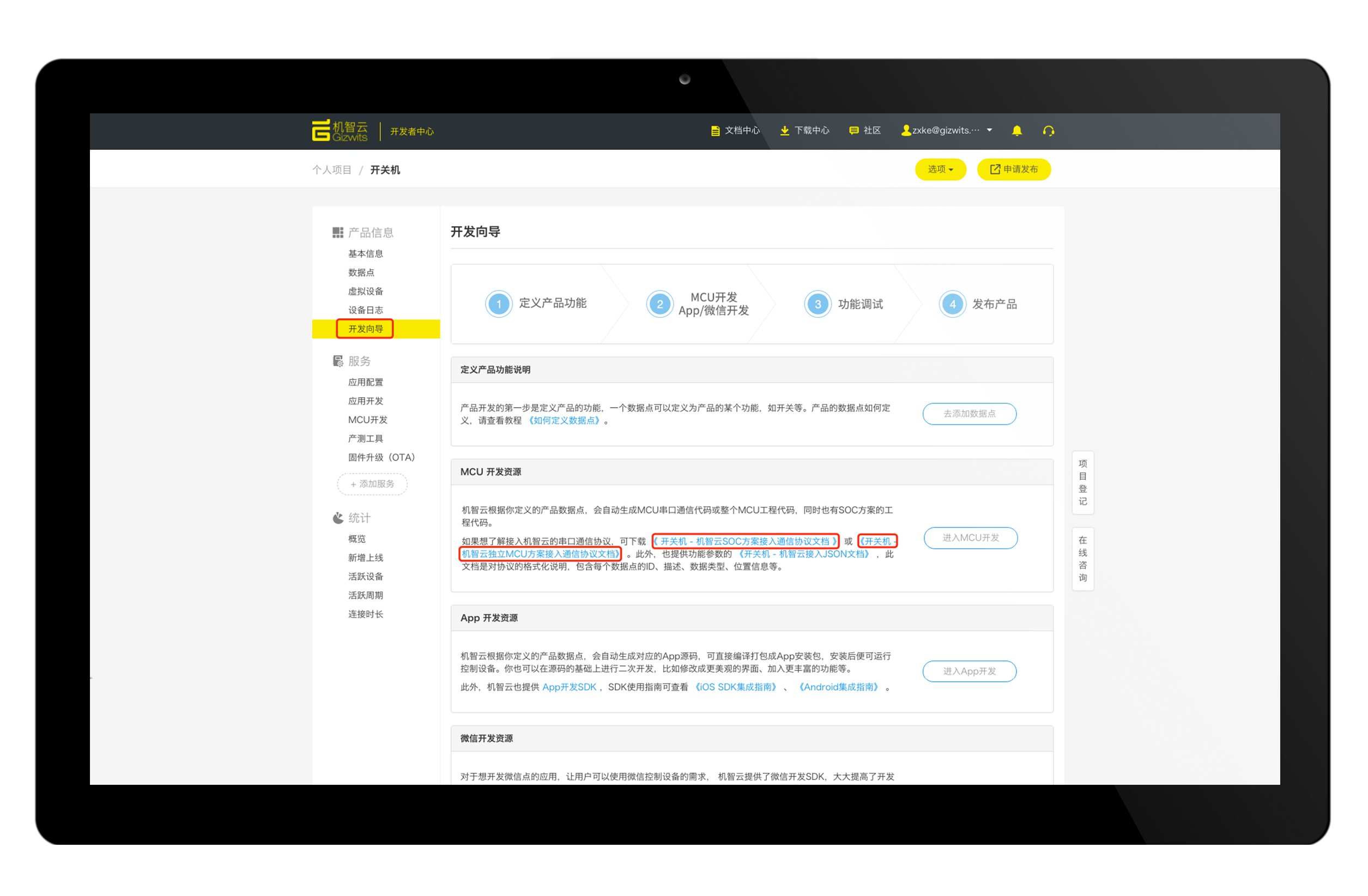Click the notification bell icon

(1016, 131)
